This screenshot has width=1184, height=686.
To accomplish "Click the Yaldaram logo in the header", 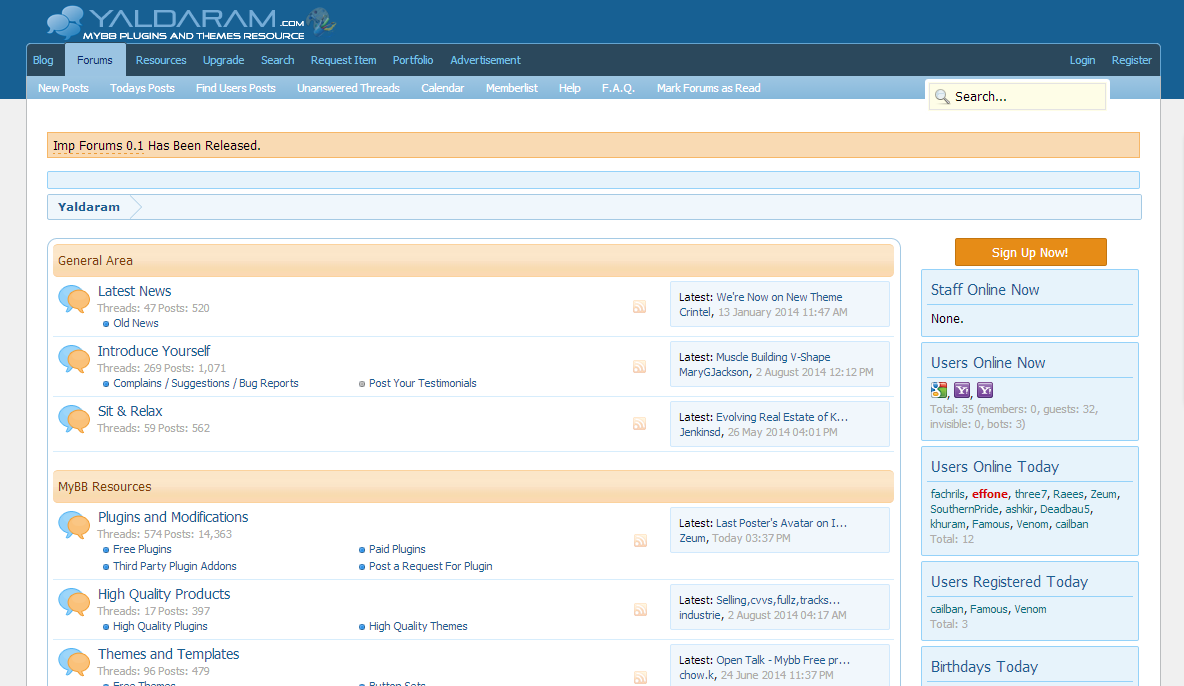I will pos(190,22).
